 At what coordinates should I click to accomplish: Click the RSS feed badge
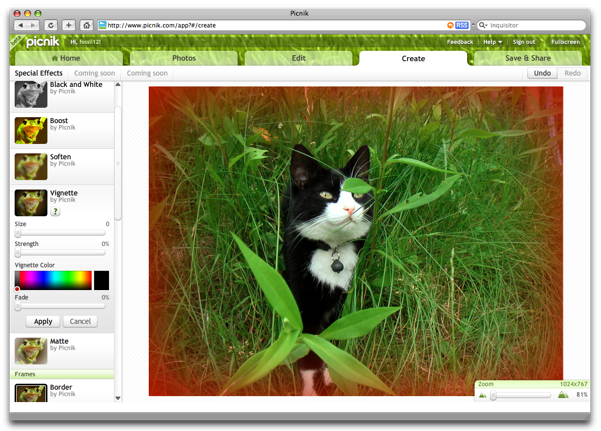tap(461, 25)
